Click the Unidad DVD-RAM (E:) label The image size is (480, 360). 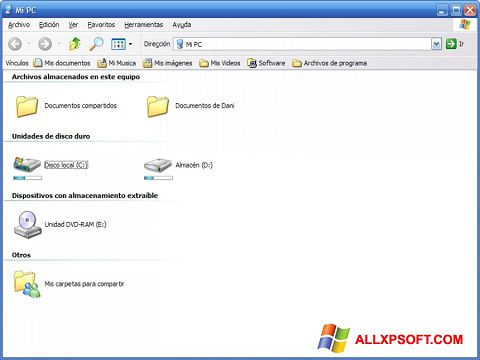click(75, 224)
